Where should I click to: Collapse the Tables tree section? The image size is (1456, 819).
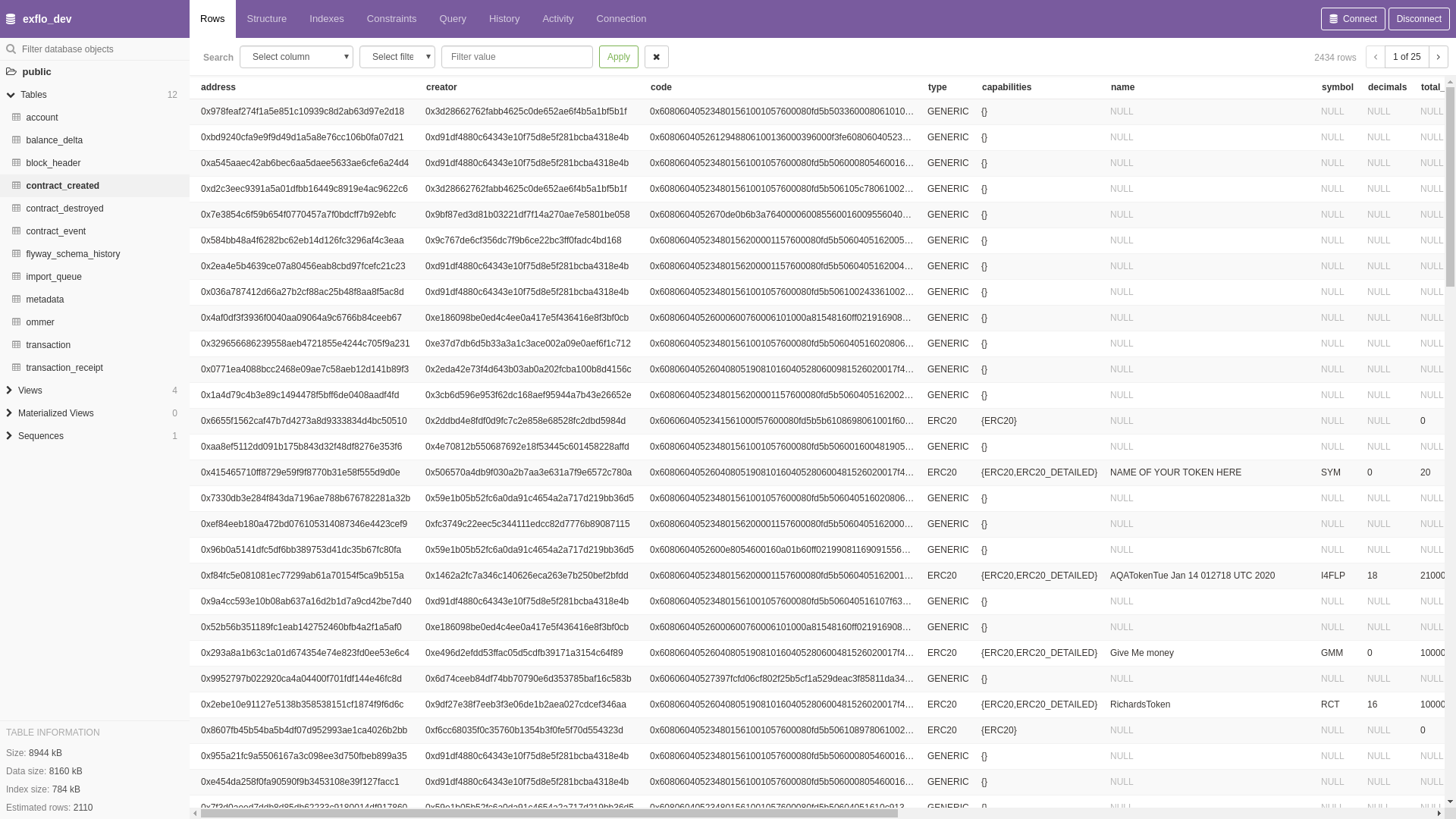[11, 95]
